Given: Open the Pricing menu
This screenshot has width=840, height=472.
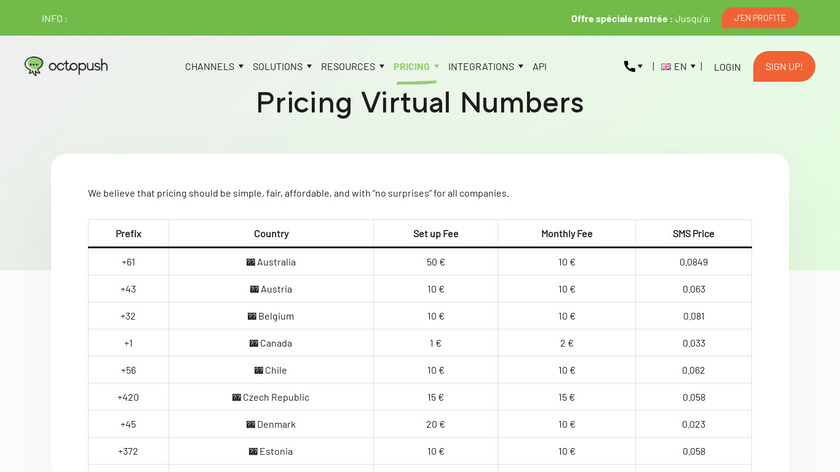Looking at the screenshot, I should coord(416,67).
